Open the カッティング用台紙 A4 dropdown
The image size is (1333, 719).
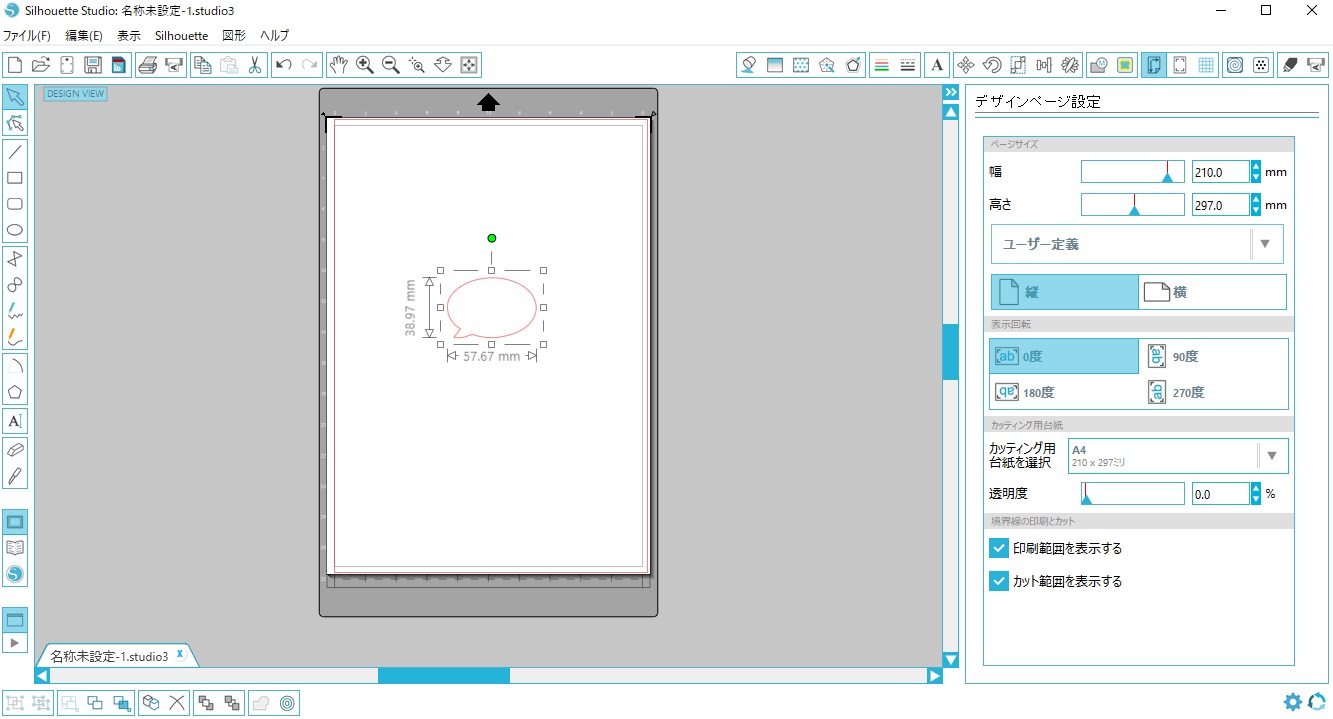point(1272,456)
